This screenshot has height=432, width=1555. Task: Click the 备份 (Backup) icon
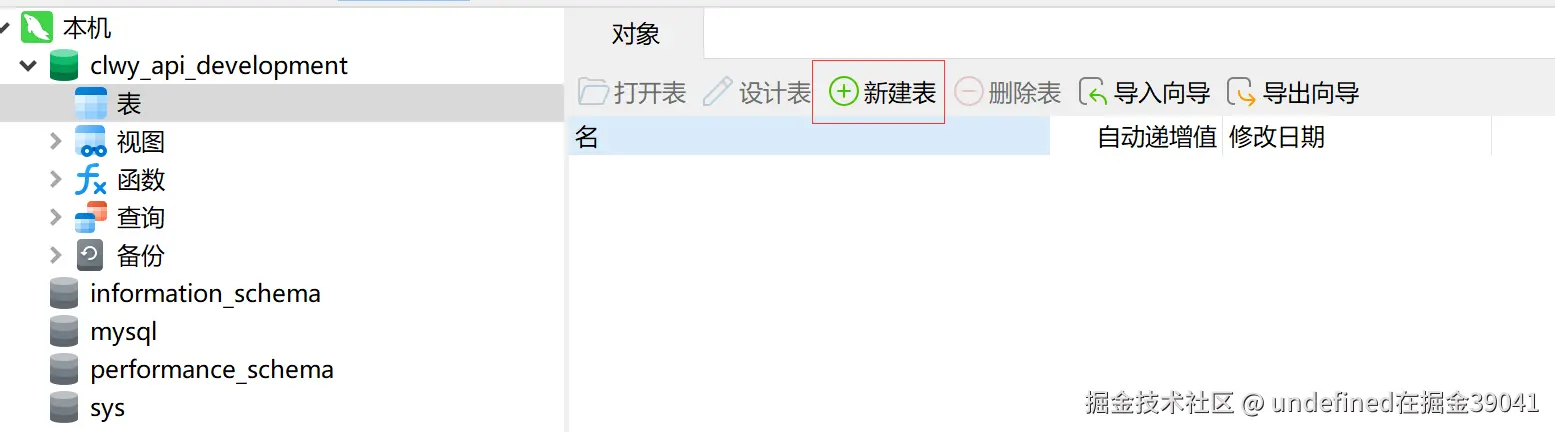(x=91, y=256)
